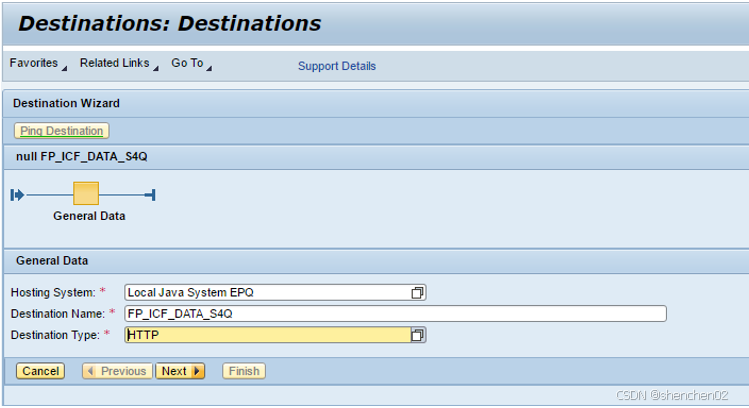Open the Favorites menu

pyautogui.click(x=35, y=64)
